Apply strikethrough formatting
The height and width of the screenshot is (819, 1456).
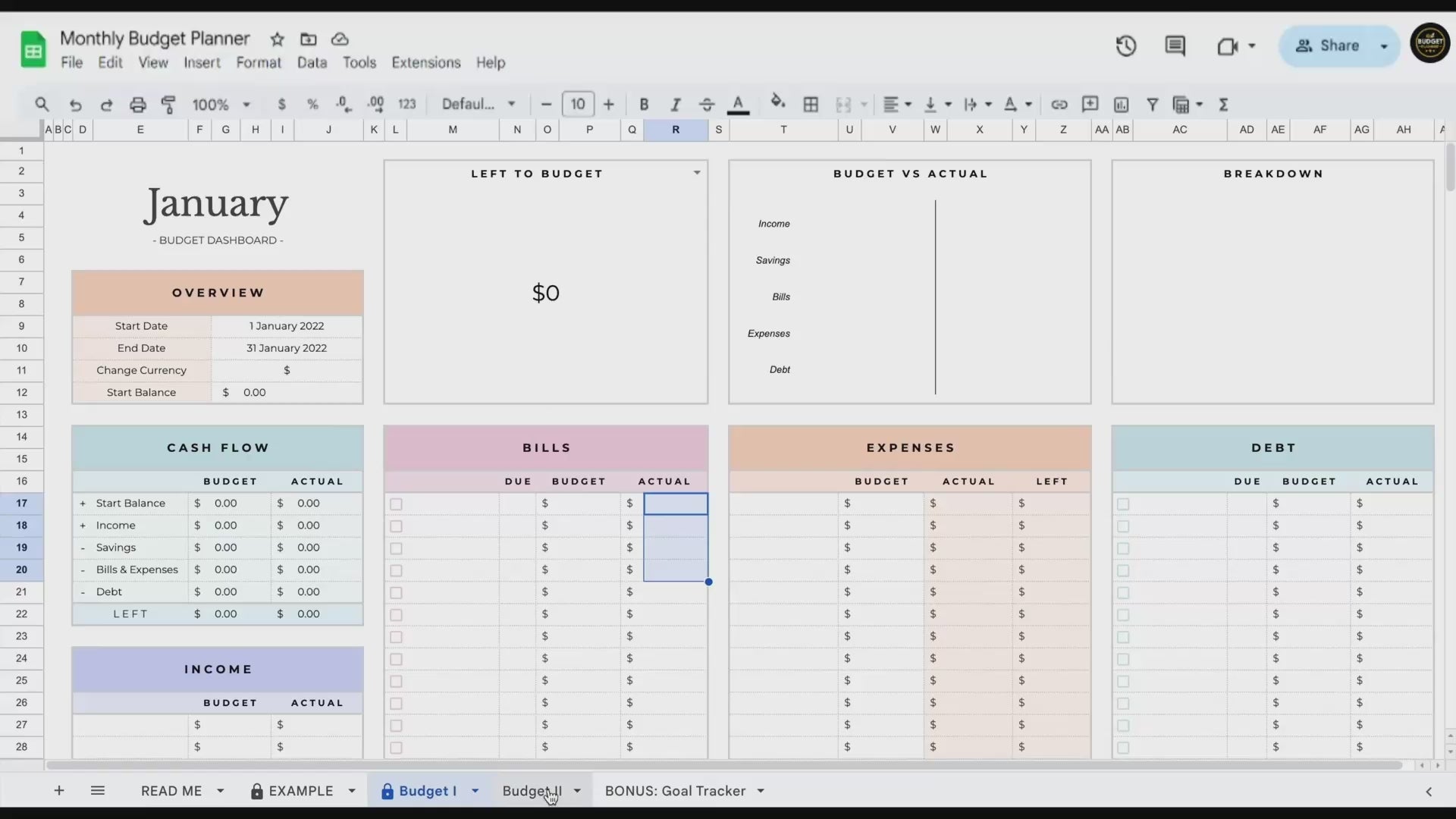tap(706, 105)
